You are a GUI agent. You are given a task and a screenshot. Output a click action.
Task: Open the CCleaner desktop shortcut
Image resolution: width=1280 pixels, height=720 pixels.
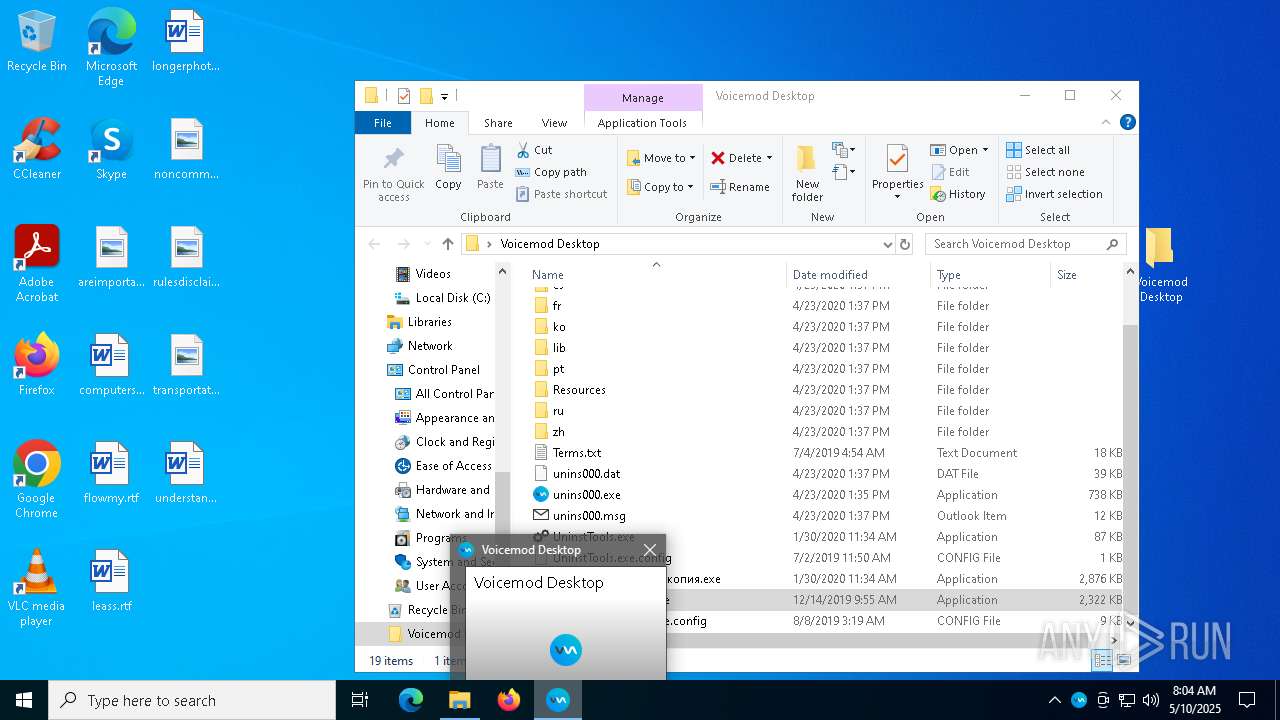37,150
